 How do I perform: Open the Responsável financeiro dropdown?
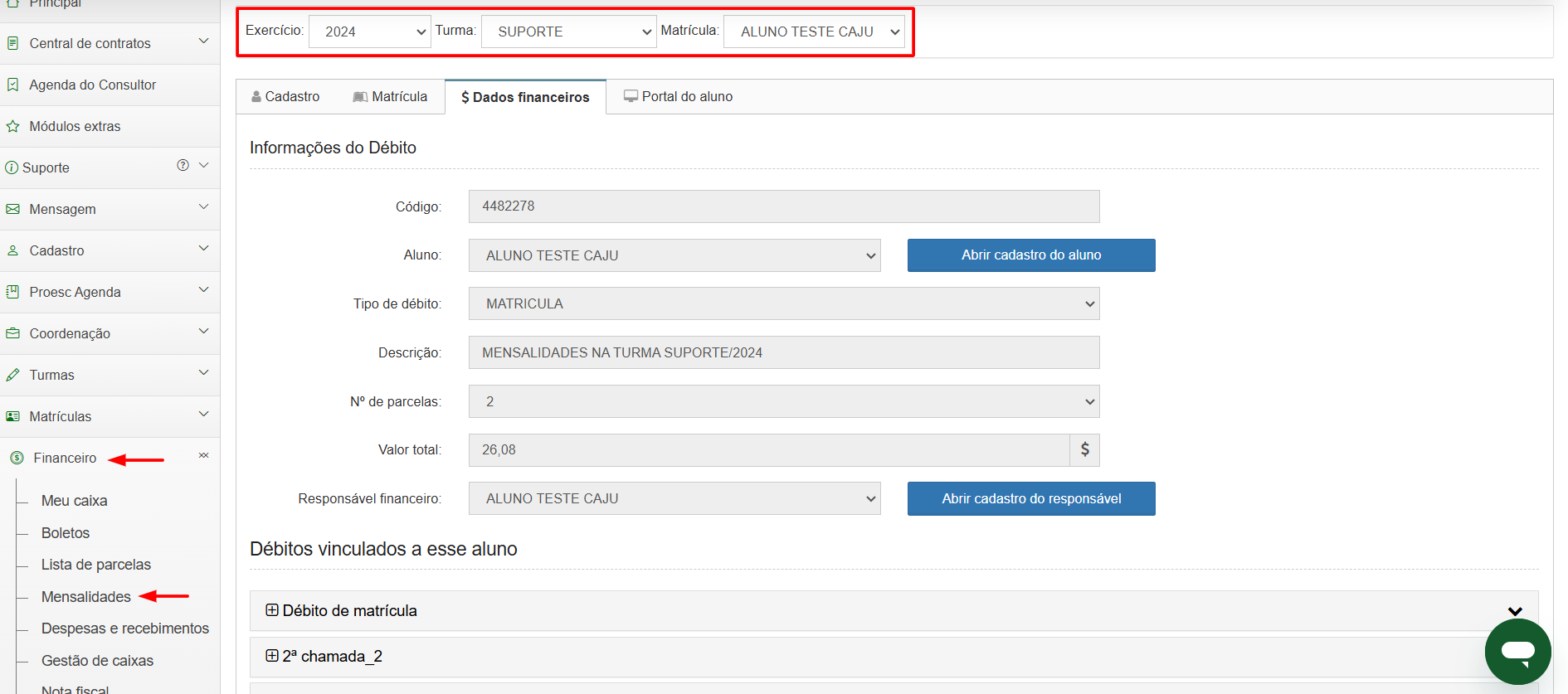[x=674, y=498]
